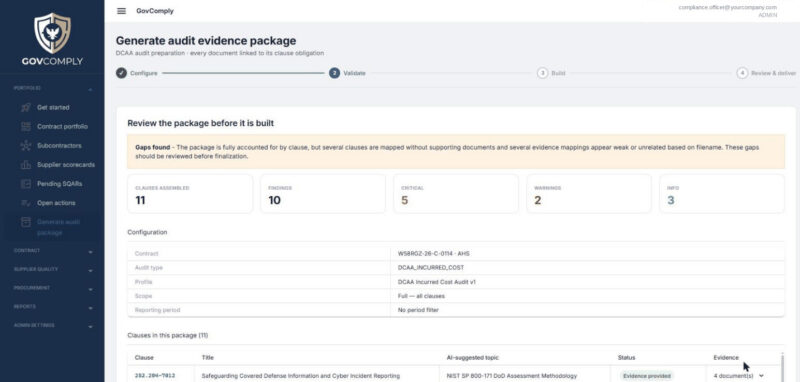
Task: Expand the 4 document(s) evidence row chevron
Action: [x=762, y=376]
